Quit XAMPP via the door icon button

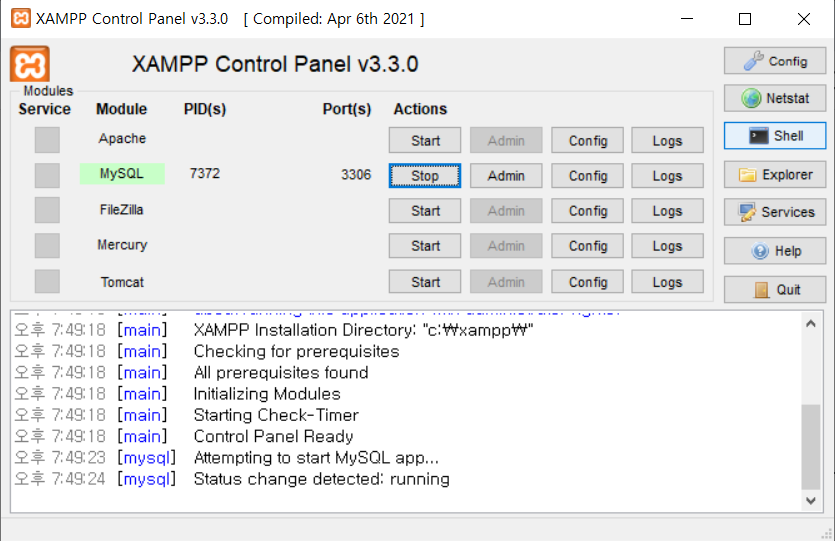775,290
